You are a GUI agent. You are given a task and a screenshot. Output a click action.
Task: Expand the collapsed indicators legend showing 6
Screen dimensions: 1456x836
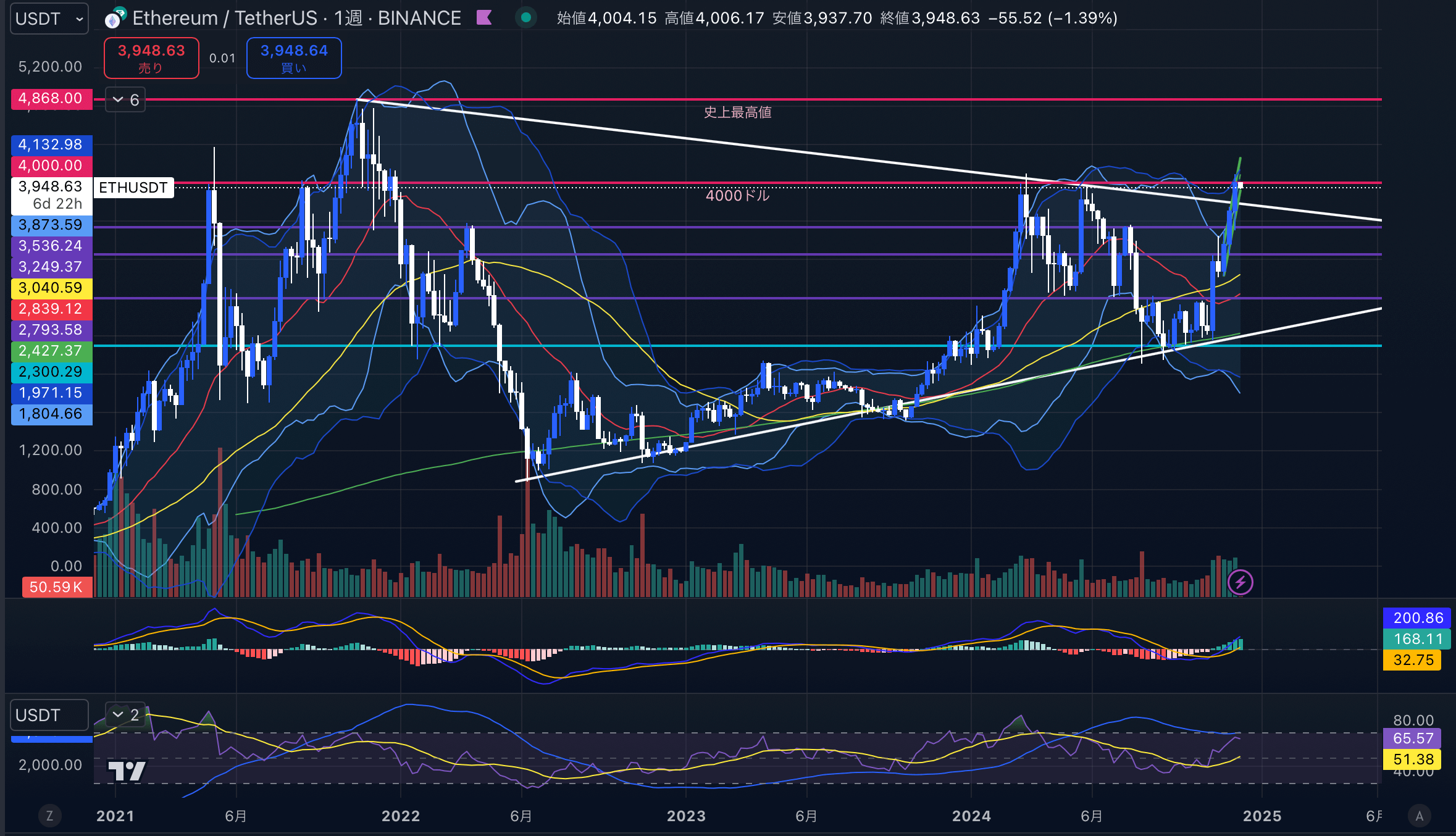(x=125, y=100)
